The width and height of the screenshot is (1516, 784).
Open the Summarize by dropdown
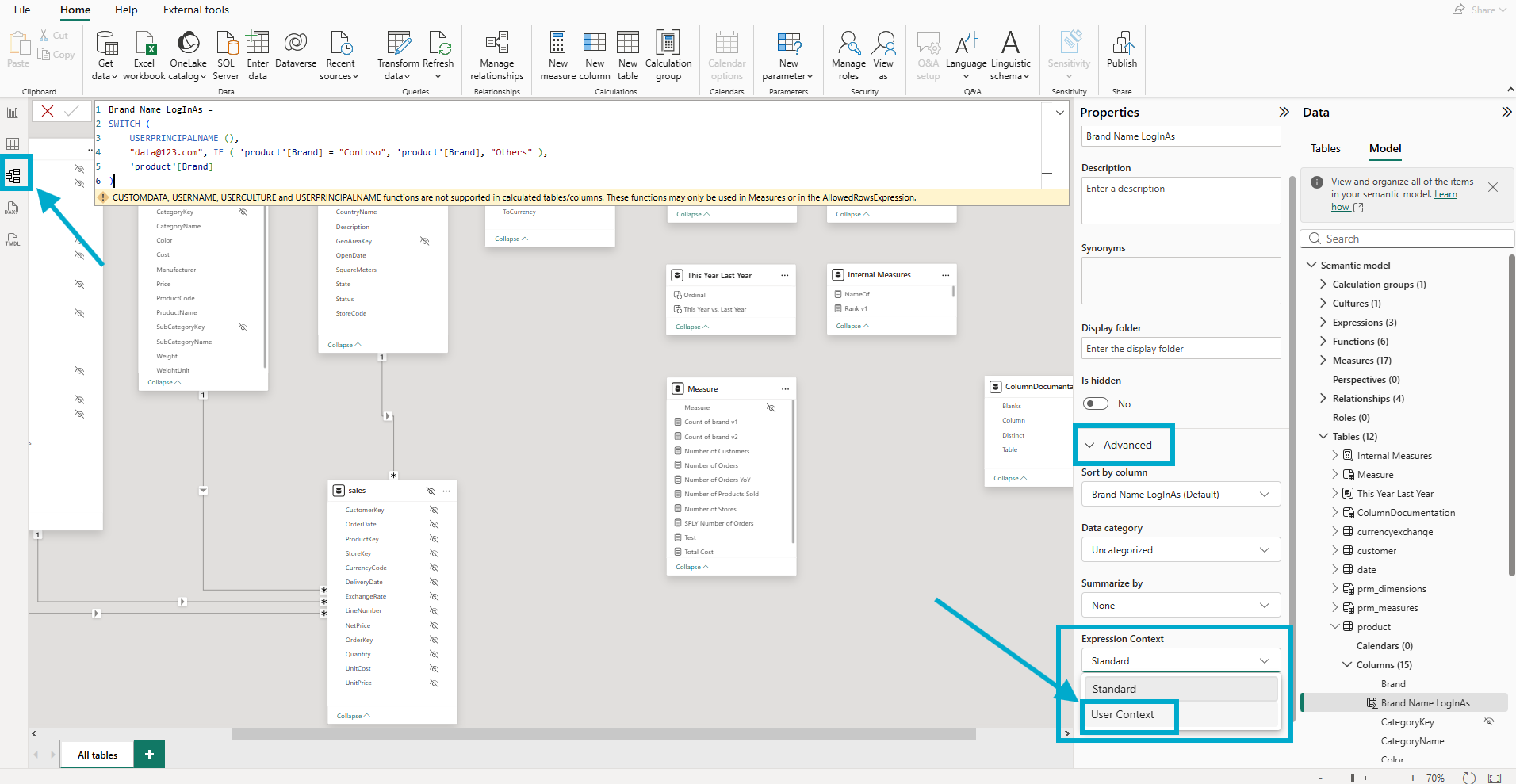coord(1181,605)
